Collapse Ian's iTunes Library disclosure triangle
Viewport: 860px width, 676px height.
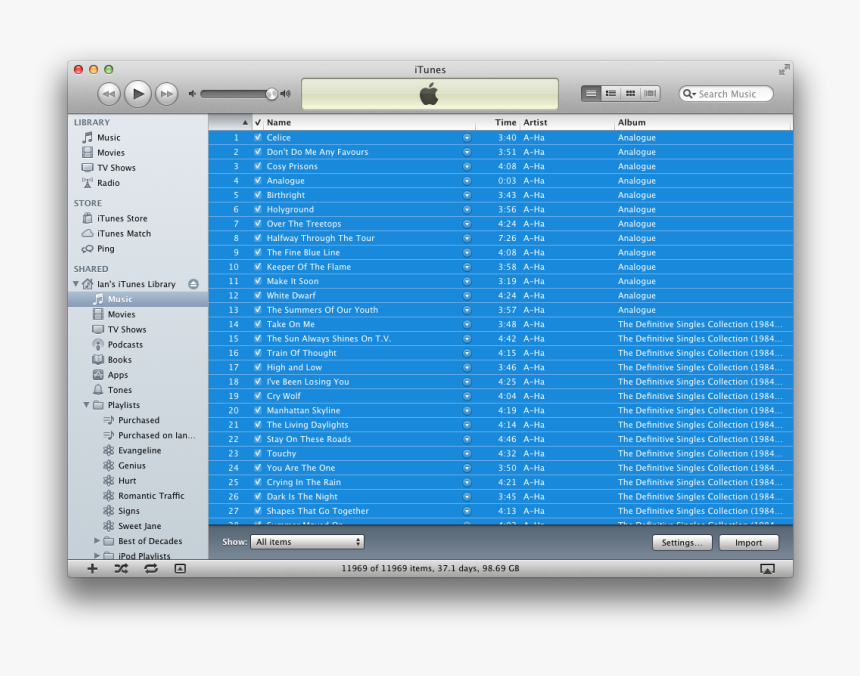[x=75, y=284]
